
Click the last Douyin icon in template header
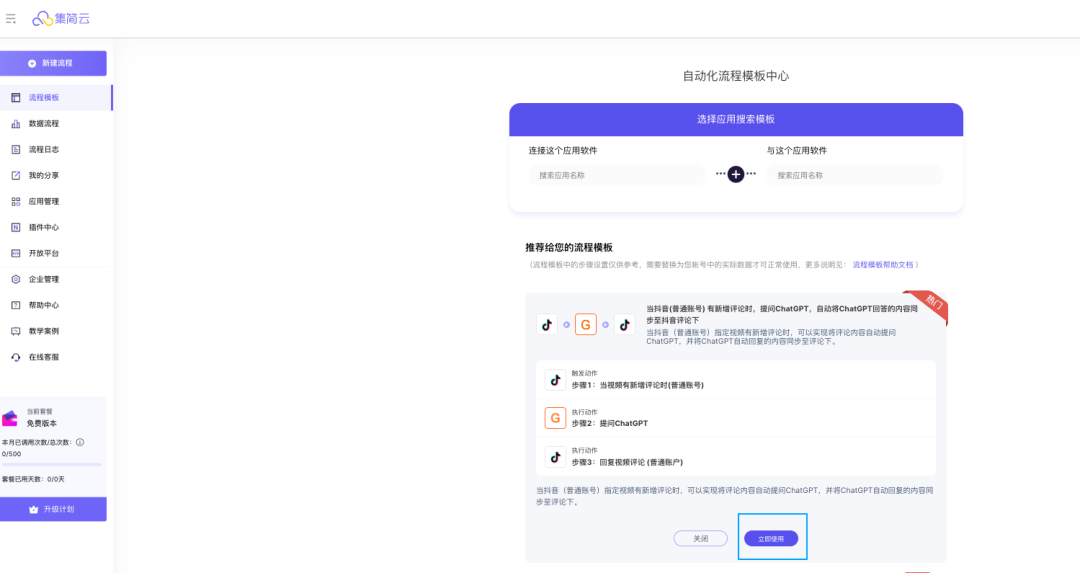click(625, 324)
